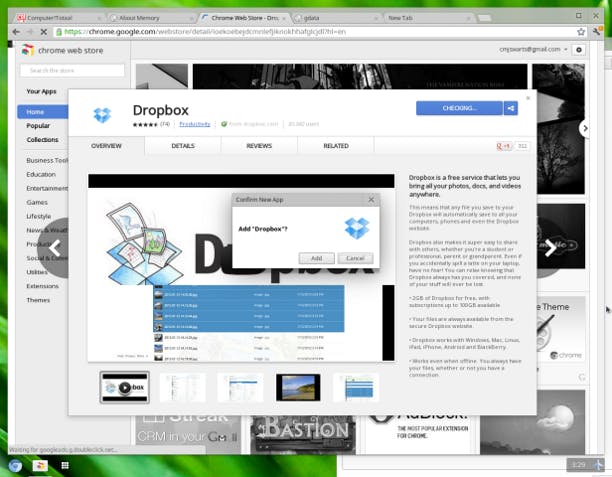
Task: Switch to ComputerTotaal browser tab
Action: coord(59,18)
